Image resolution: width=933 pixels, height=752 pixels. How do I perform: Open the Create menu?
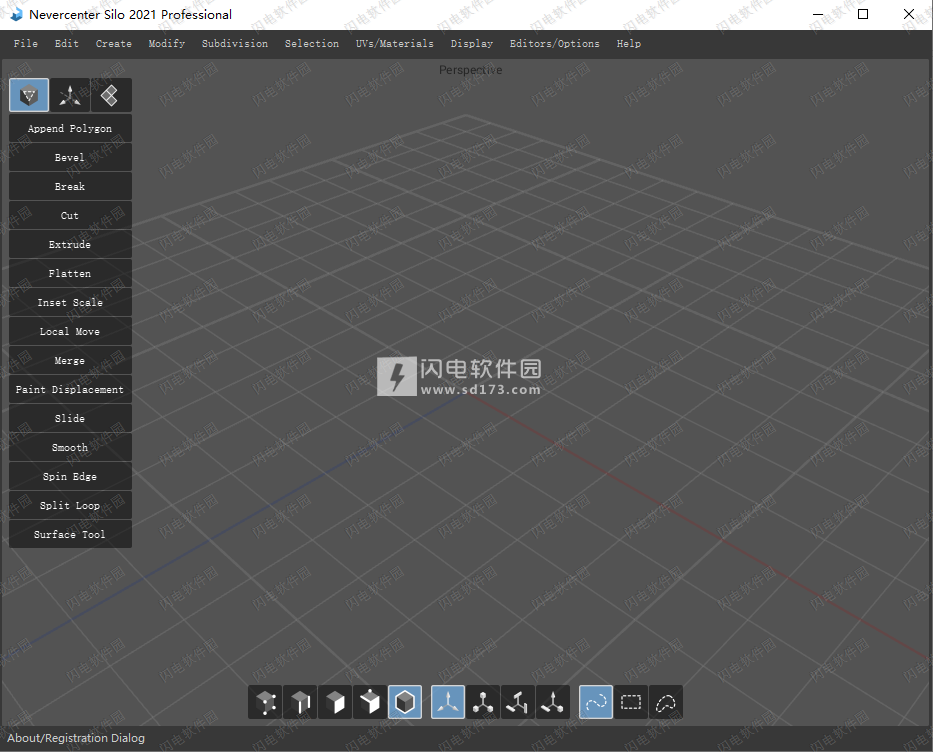coord(114,43)
